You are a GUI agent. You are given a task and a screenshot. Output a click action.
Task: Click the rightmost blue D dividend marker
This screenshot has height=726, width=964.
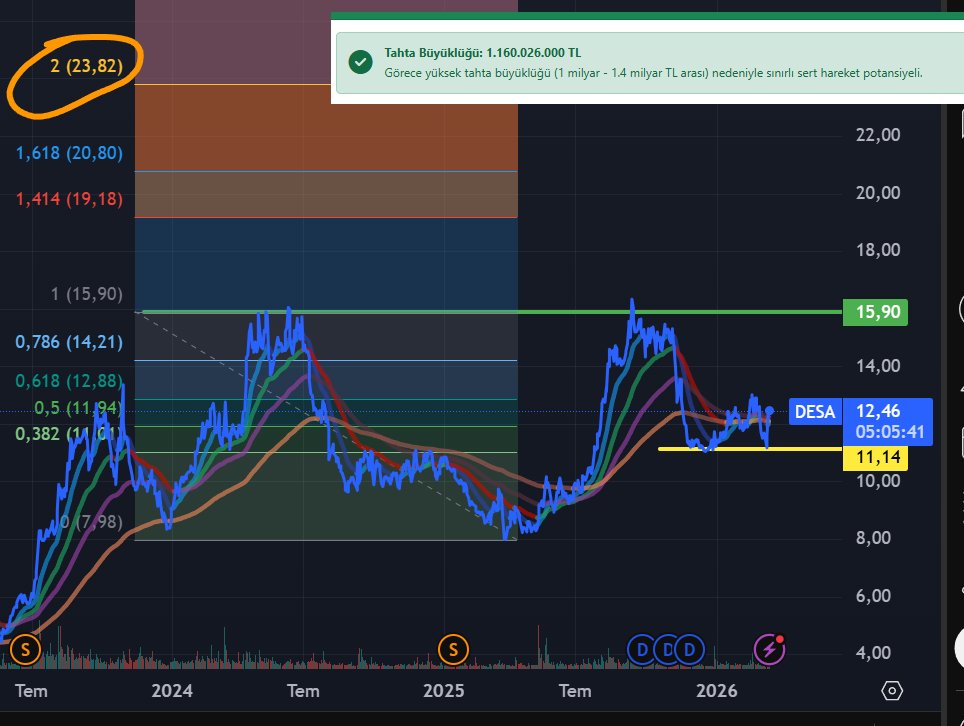(x=690, y=649)
